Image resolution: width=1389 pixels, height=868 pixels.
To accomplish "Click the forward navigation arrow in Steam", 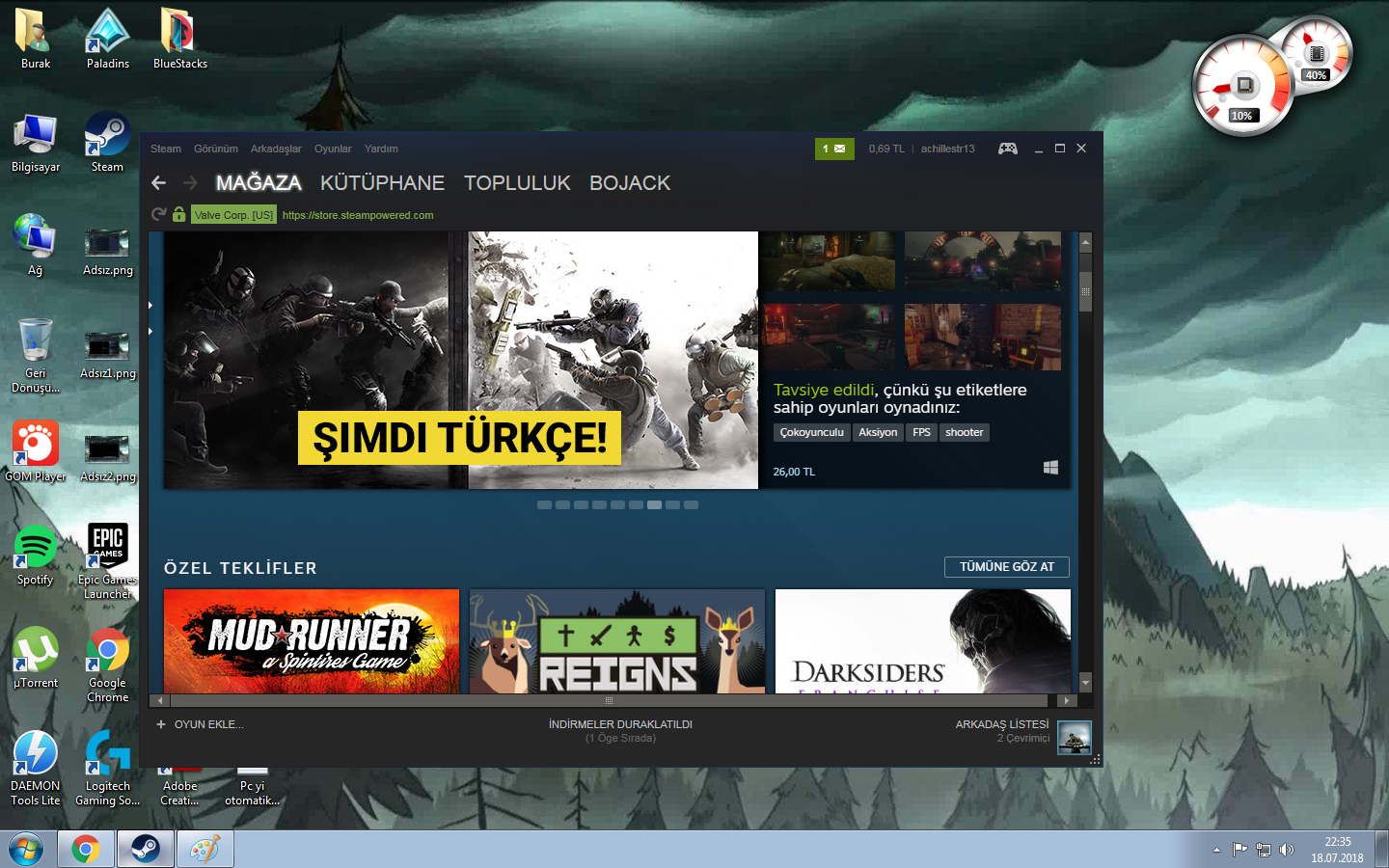I will click(190, 183).
